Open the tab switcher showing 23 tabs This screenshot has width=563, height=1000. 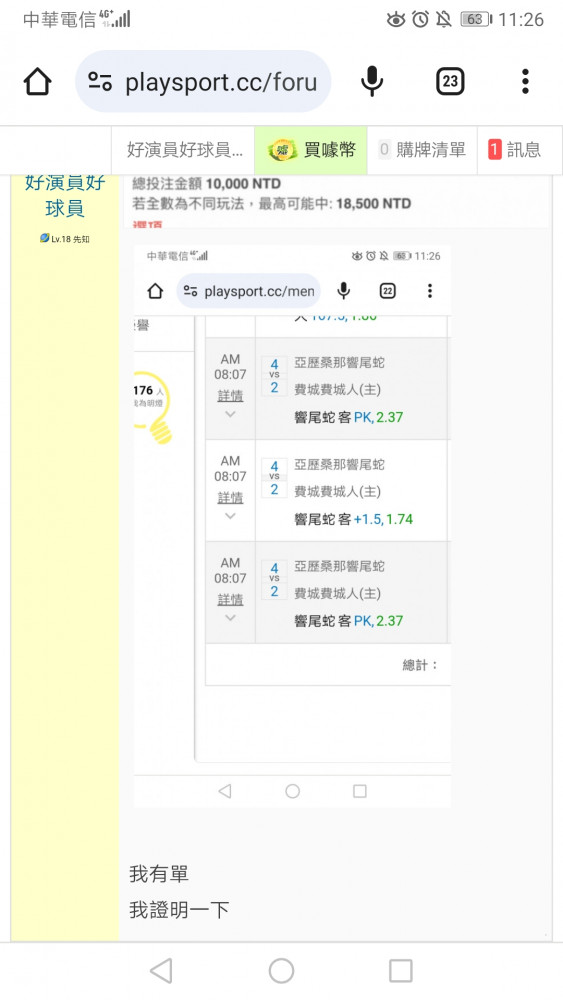pyautogui.click(x=450, y=82)
